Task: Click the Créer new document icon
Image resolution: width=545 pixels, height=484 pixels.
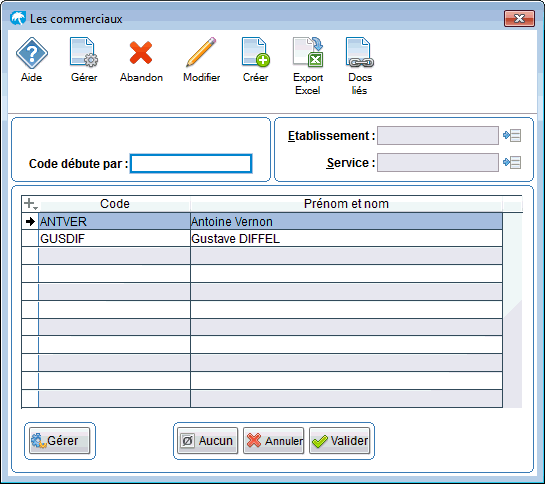Action: click(255, 52)
